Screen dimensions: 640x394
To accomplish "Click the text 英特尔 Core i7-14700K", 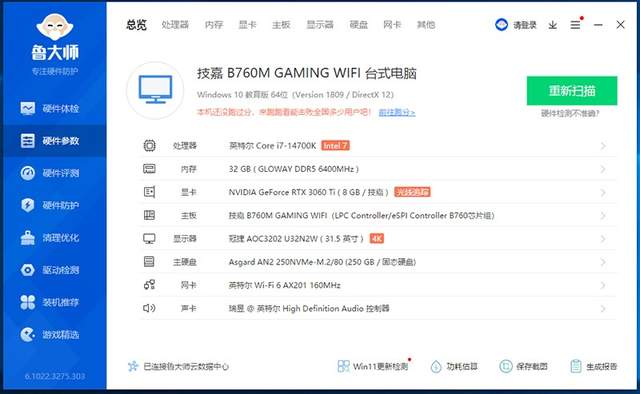I will pyautogui.click(x=272, y=145).
